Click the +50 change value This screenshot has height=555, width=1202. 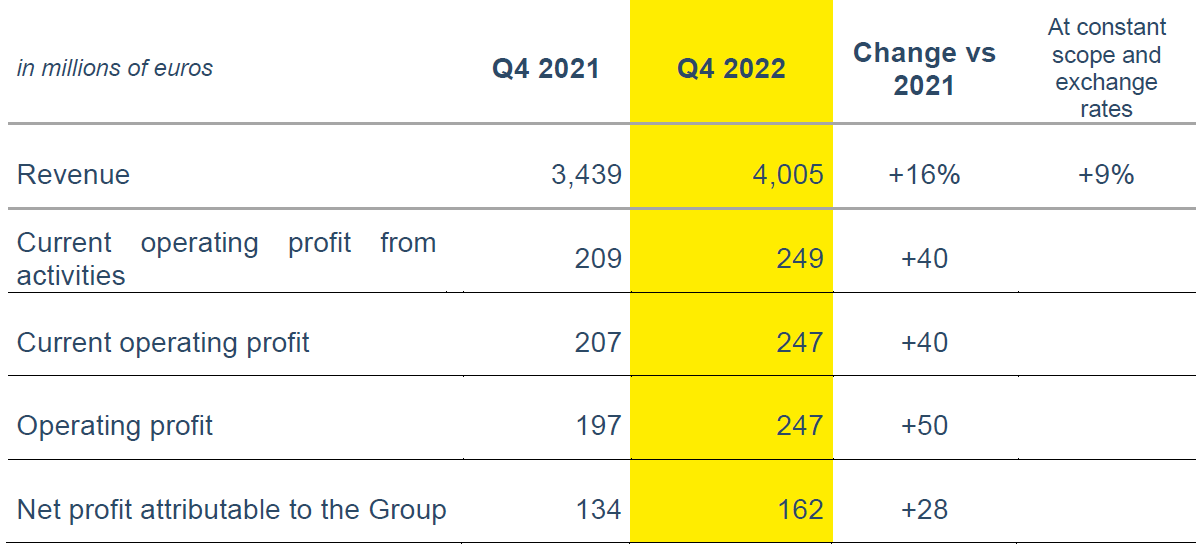pos(924,426)
